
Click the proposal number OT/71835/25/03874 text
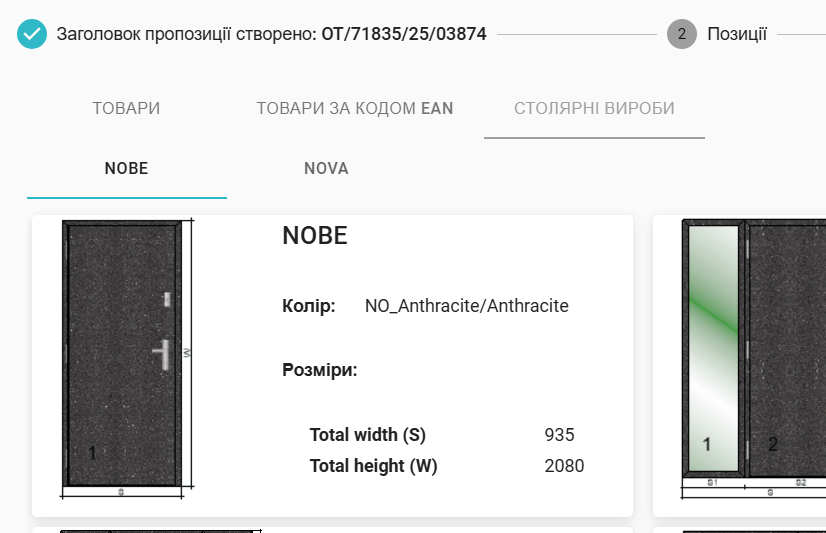[x=404, y=34]
